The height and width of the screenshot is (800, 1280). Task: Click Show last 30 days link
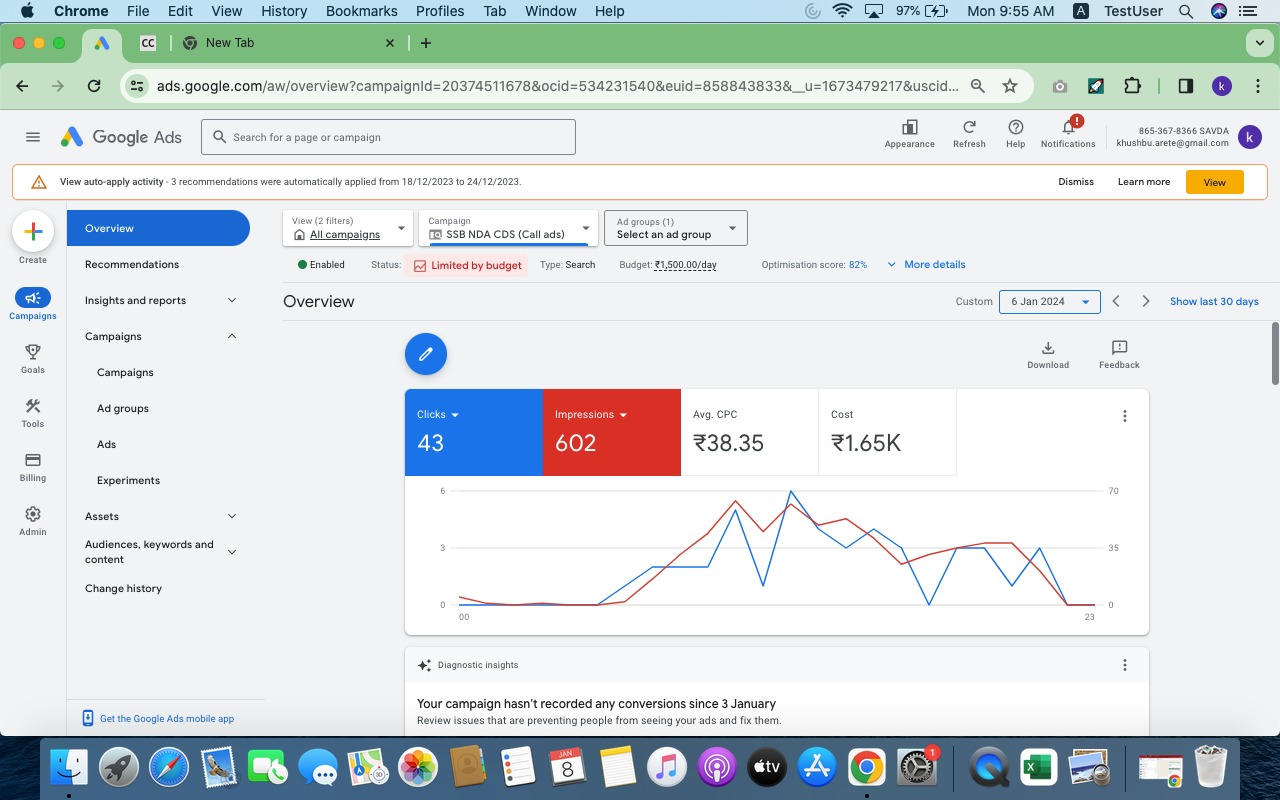tap(1214, 301)
